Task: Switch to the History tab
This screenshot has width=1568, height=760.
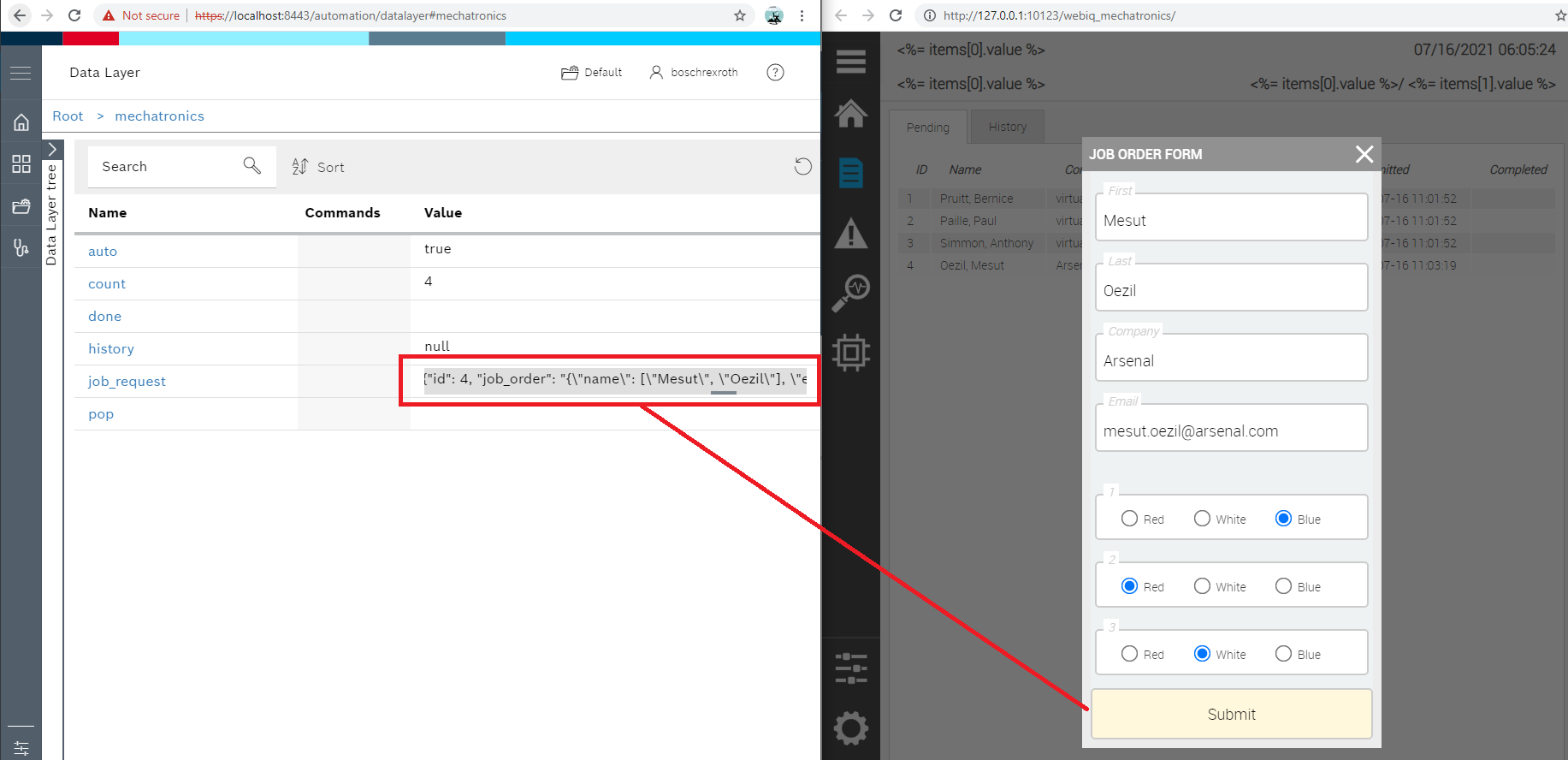Action: pyautogui.click(x=1007, y=127)
